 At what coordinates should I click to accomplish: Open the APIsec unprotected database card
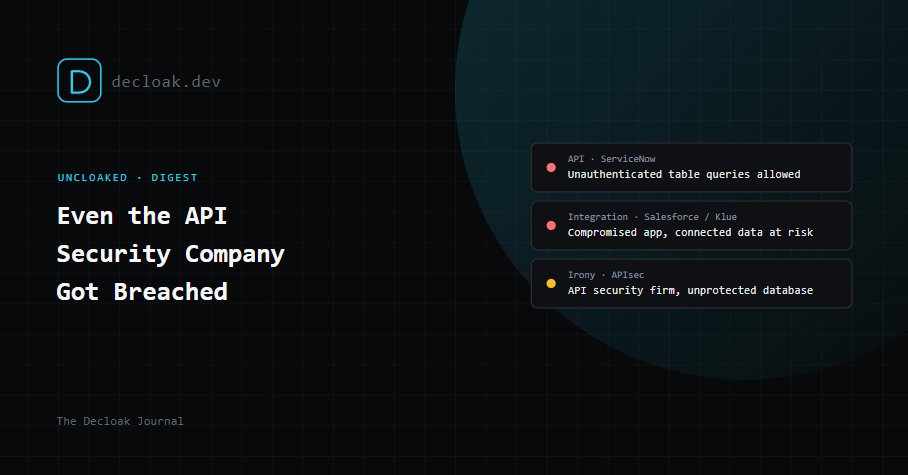[691, 283]
